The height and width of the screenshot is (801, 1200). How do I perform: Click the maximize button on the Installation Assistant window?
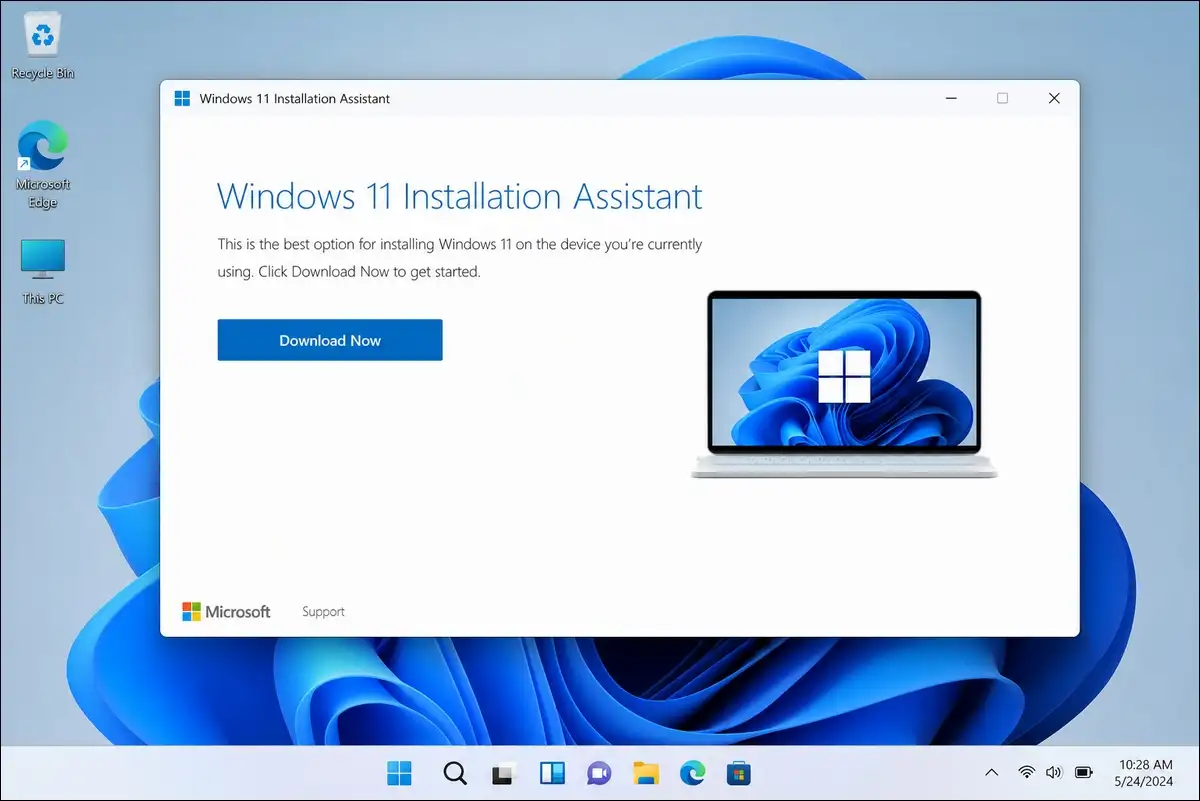click(1002, 98)
